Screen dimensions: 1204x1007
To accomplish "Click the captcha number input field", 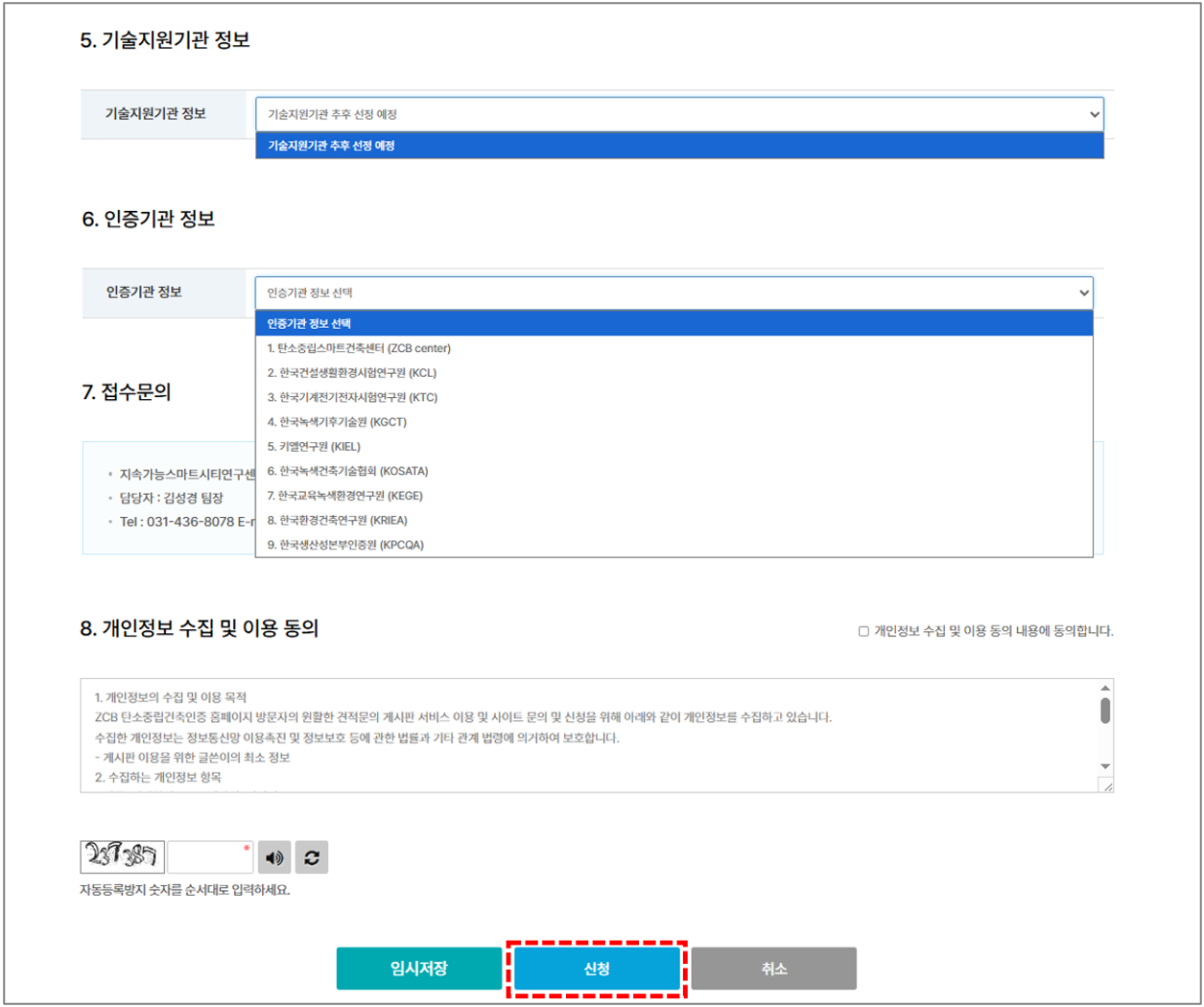I will [x=210, y=857].
